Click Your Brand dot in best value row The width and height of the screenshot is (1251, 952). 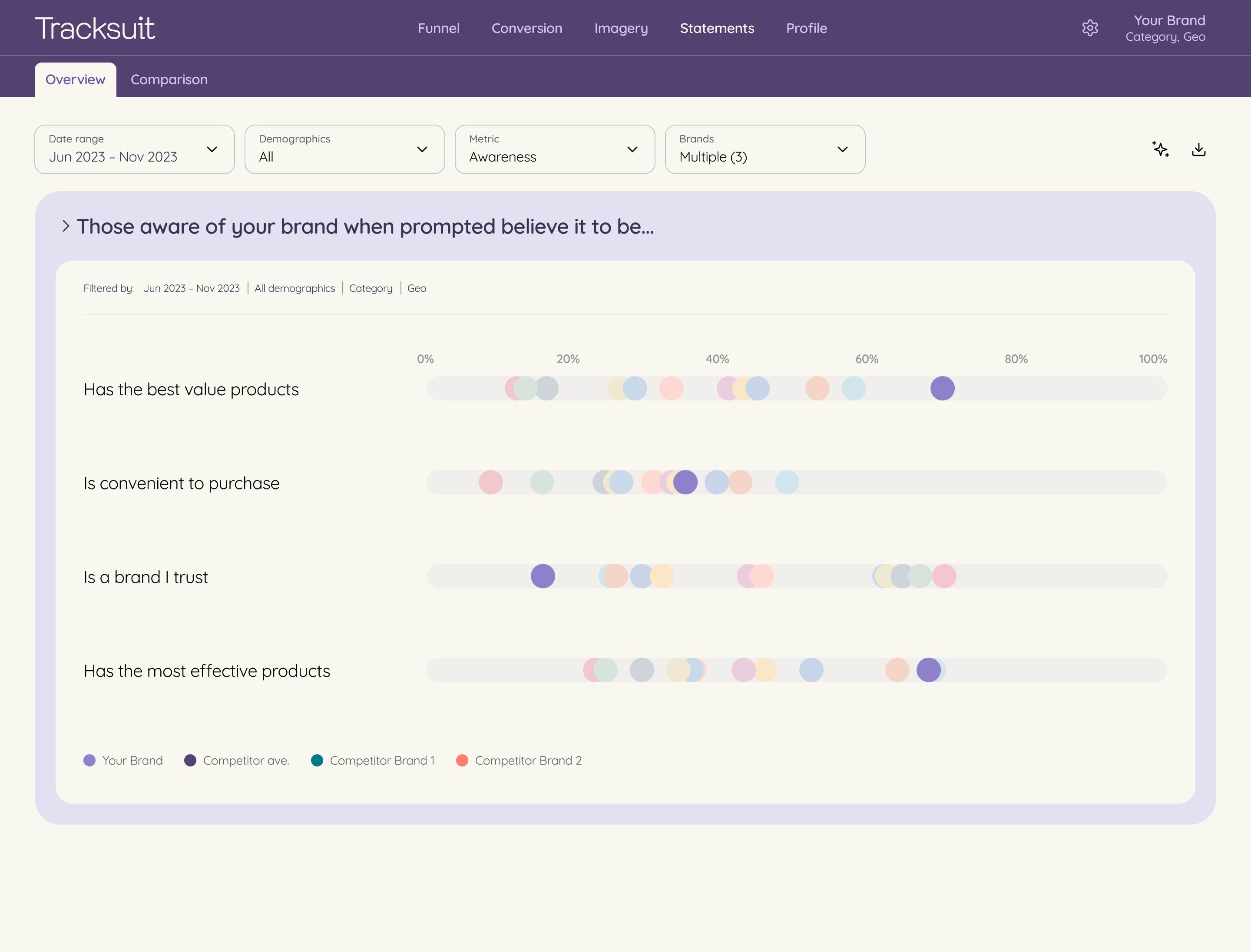[942, 388]
